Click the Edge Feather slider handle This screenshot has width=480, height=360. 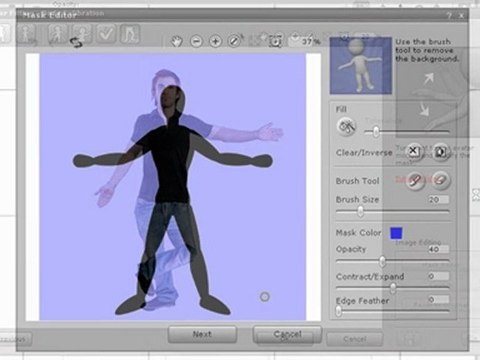(x=339, y=311)
